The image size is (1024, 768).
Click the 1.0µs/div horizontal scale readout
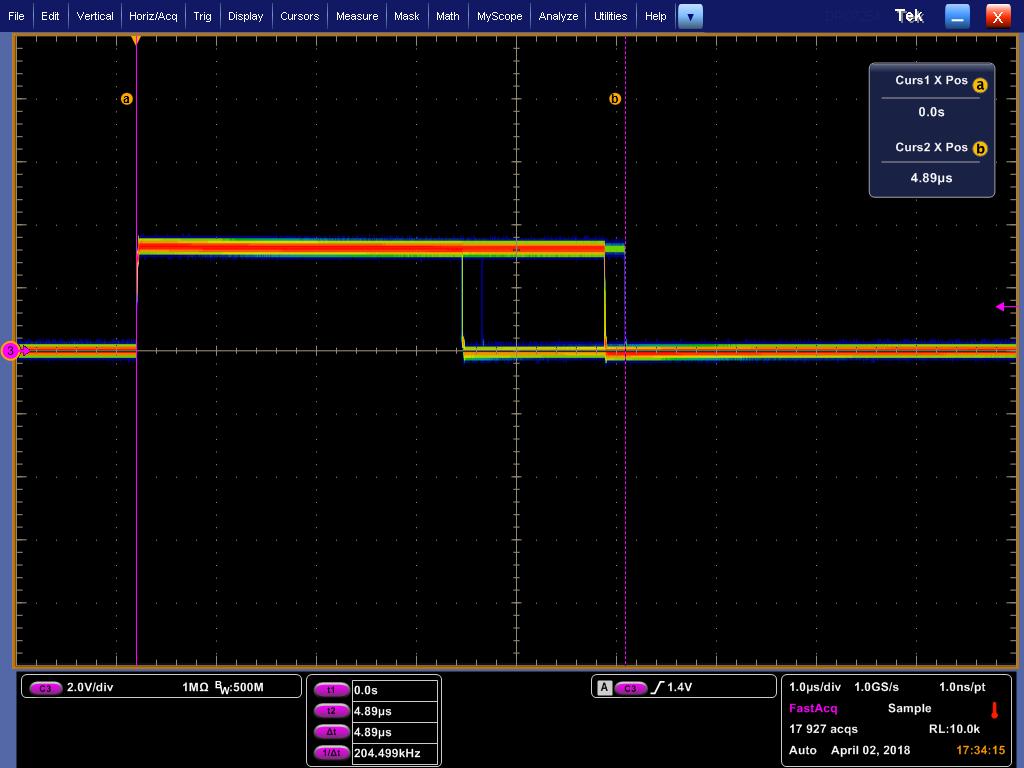click(x=814, y=687)
